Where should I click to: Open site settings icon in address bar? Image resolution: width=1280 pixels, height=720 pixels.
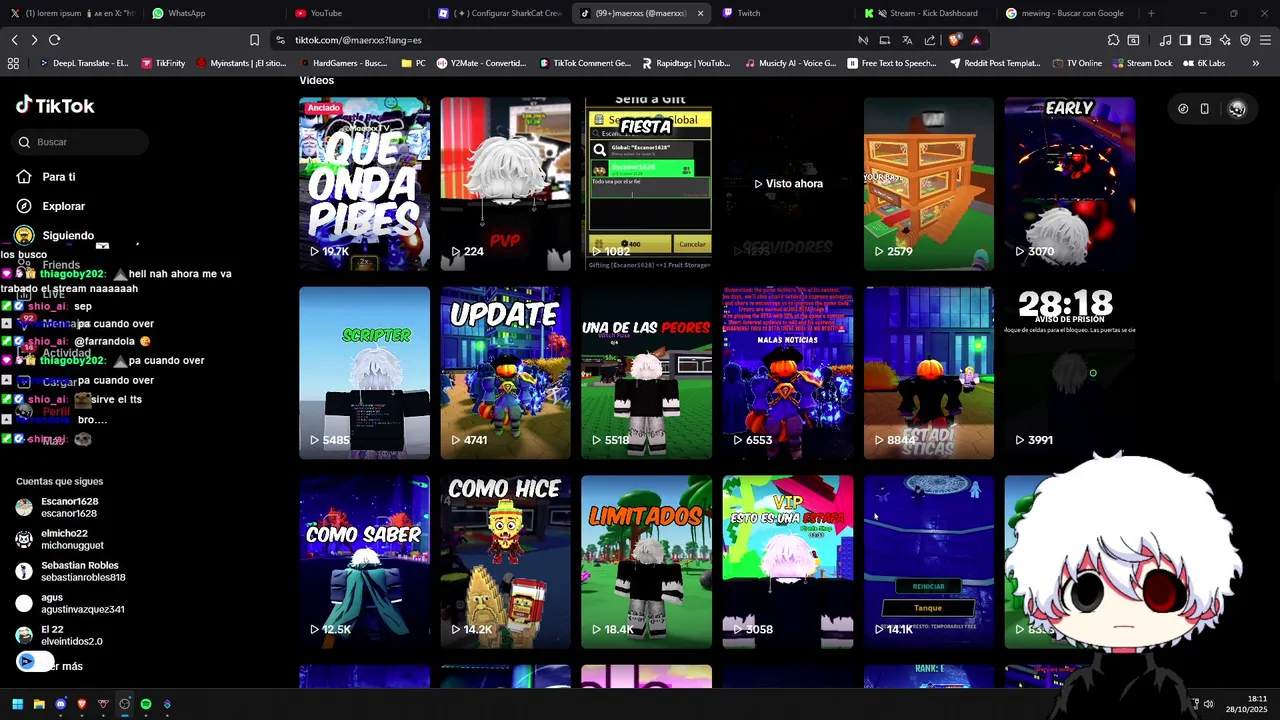(280, 40)
